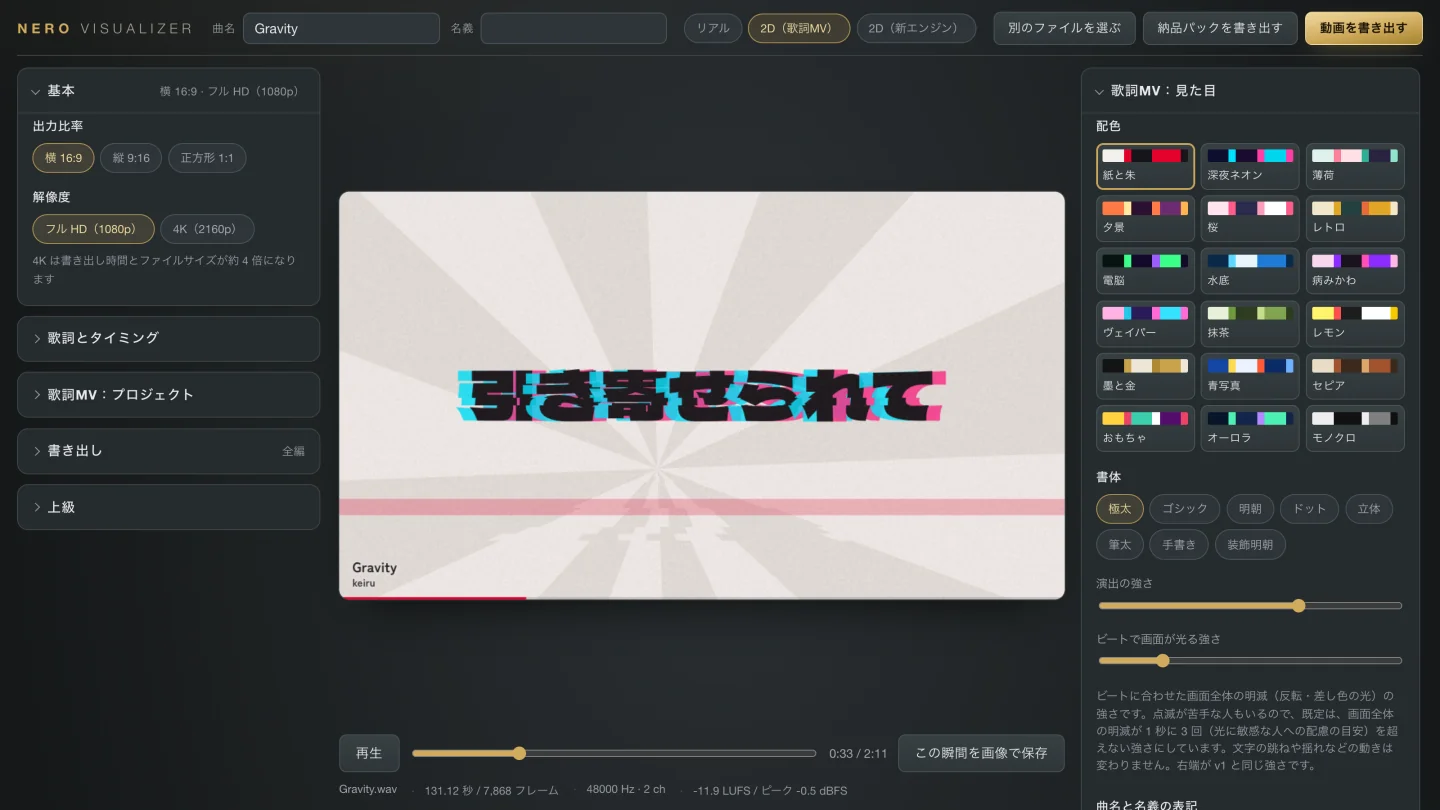The width and height of the screenshot is (1440, 810).
Task: Adjust the ビートで画面が光る強さ slider
Action: click(x=1250, y=660)
